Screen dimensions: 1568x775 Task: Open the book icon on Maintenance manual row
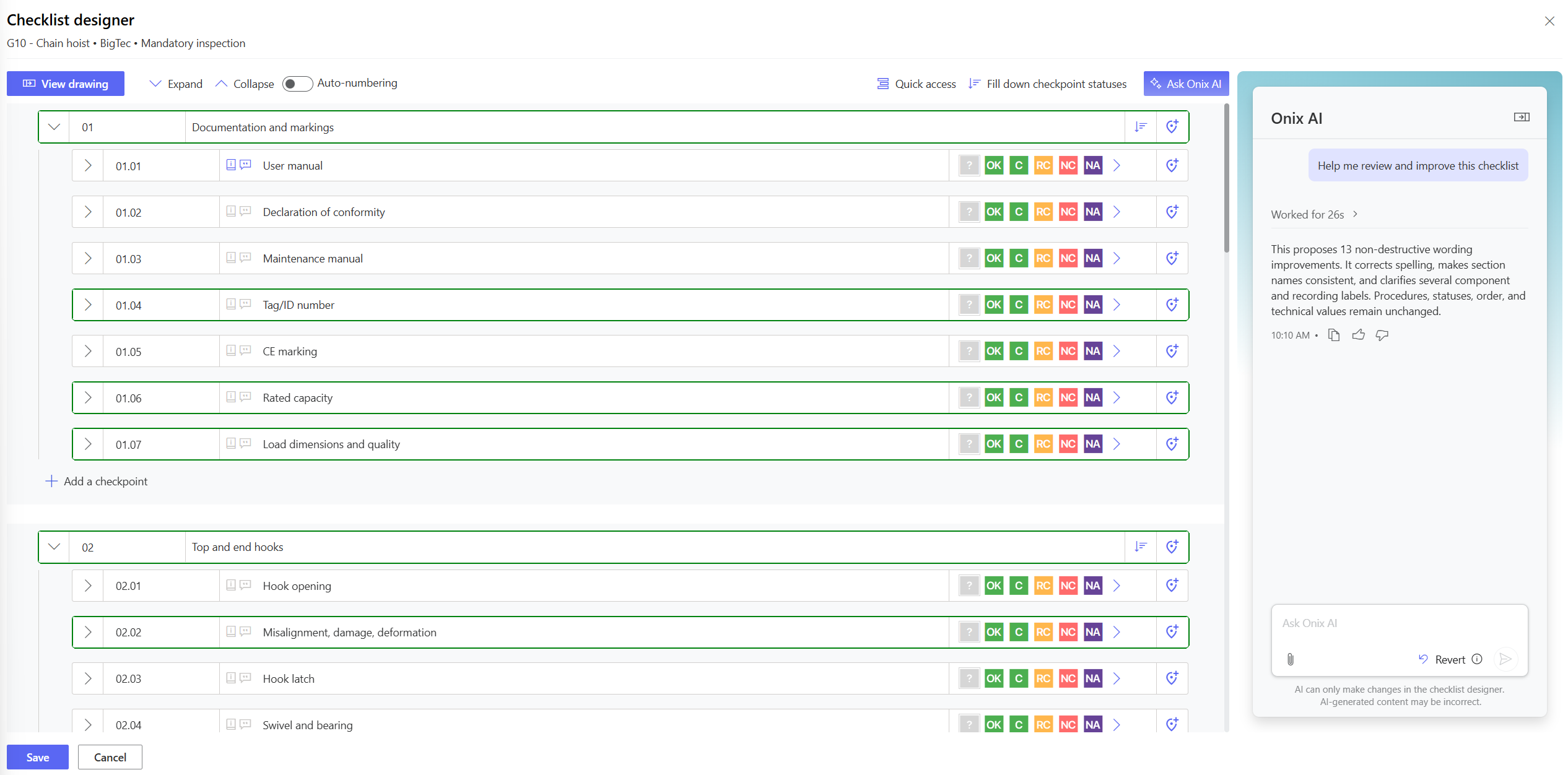[231, 258]
